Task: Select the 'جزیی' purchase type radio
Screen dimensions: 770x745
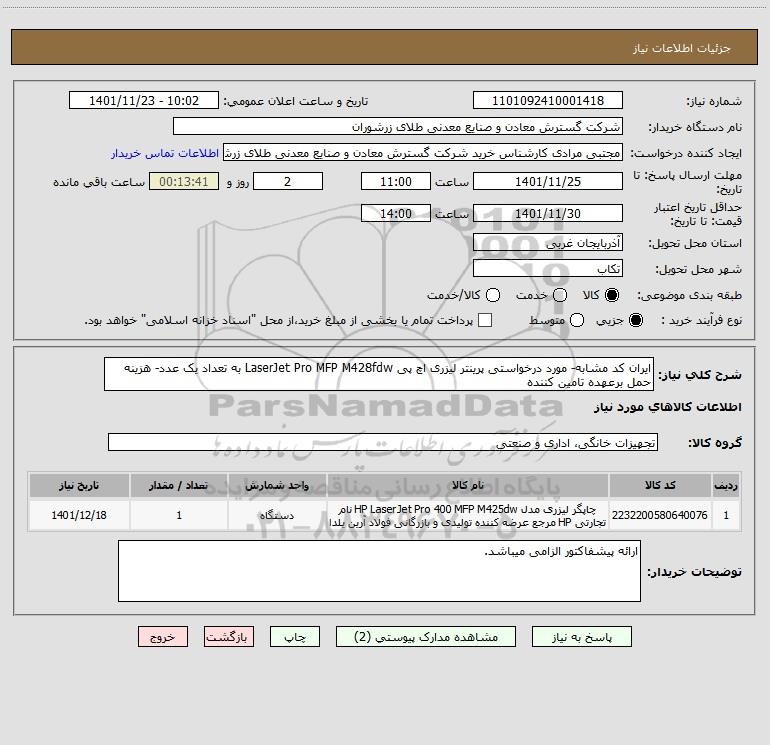Action: (635, 320)
